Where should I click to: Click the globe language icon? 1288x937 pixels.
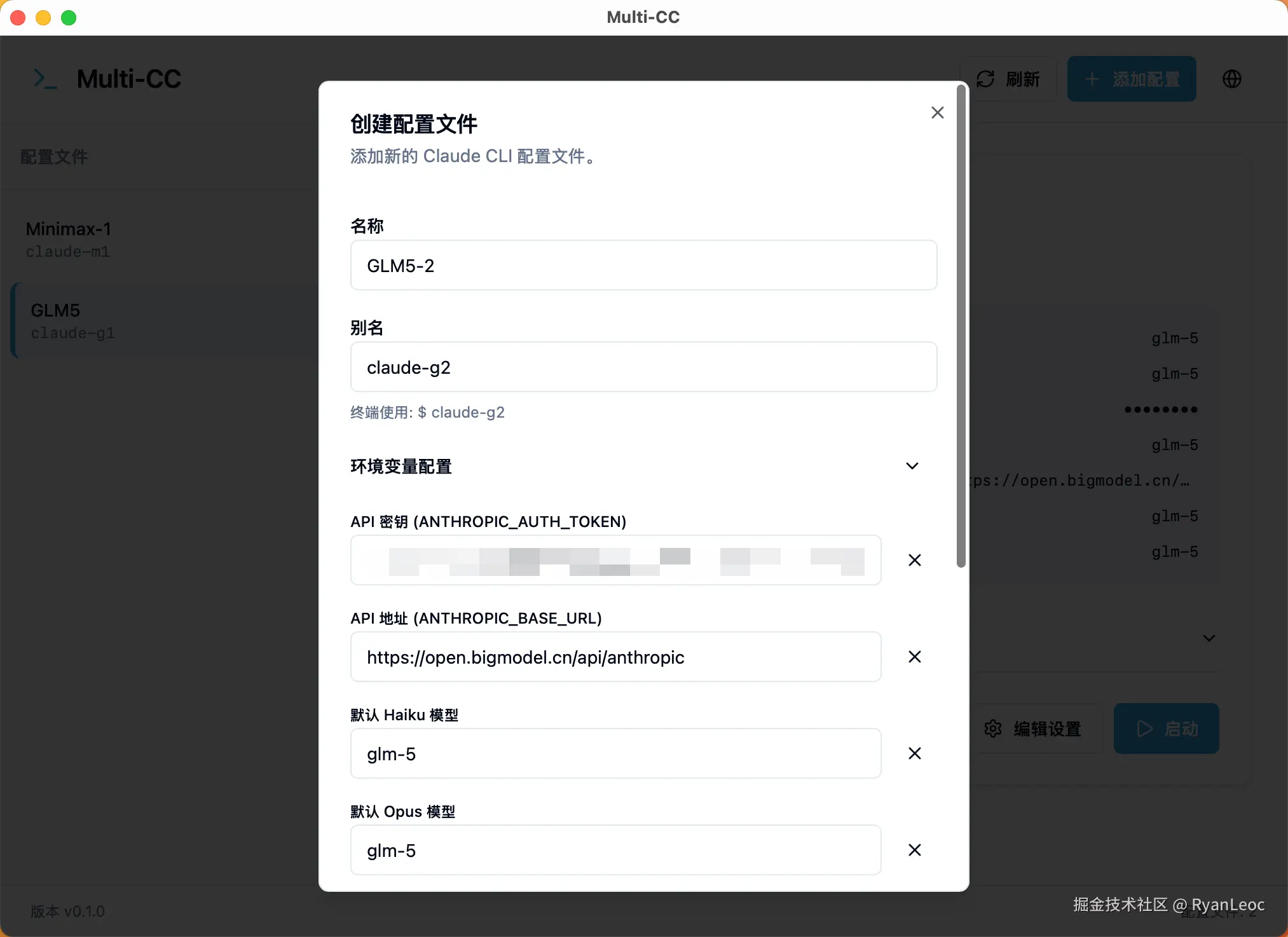coord(1231,79)
